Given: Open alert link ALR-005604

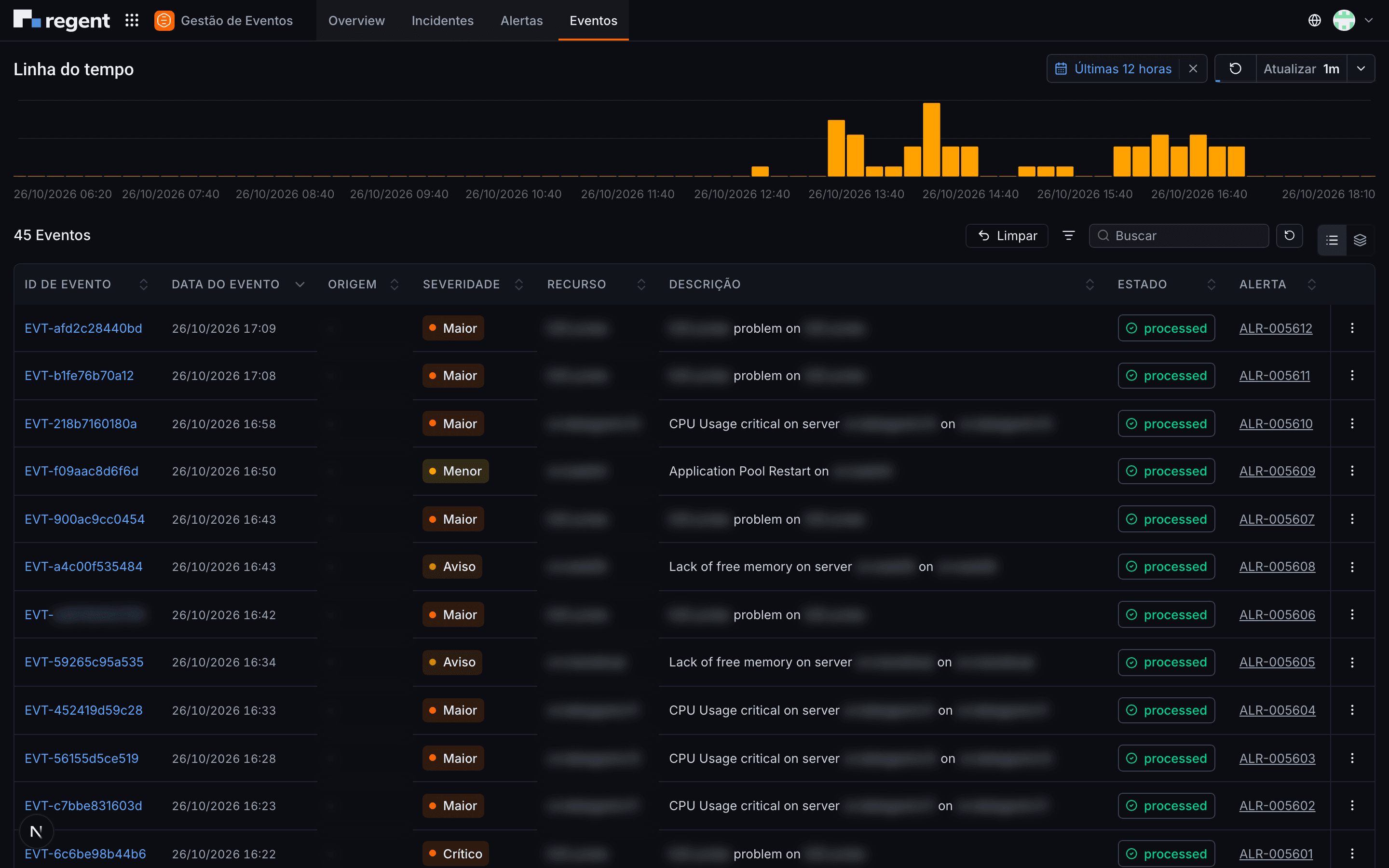Looking at the screenshot, I should [x=1277, y=710].
